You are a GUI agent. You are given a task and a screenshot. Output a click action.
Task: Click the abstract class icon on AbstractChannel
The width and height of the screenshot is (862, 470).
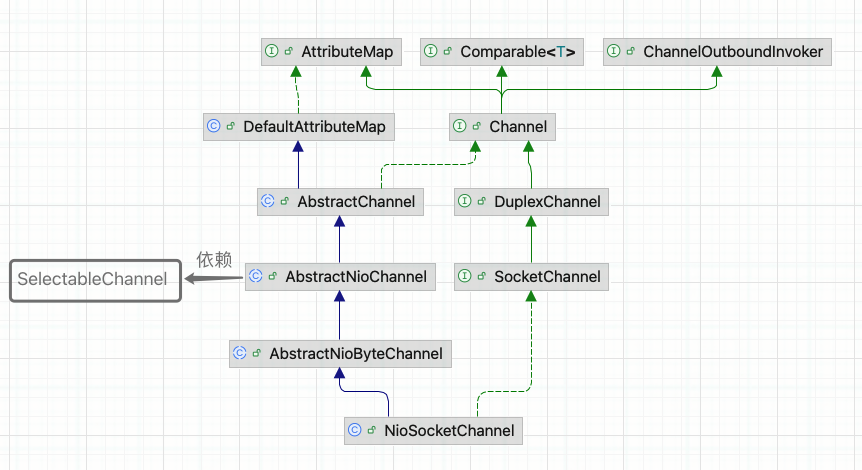click(267, 202)
